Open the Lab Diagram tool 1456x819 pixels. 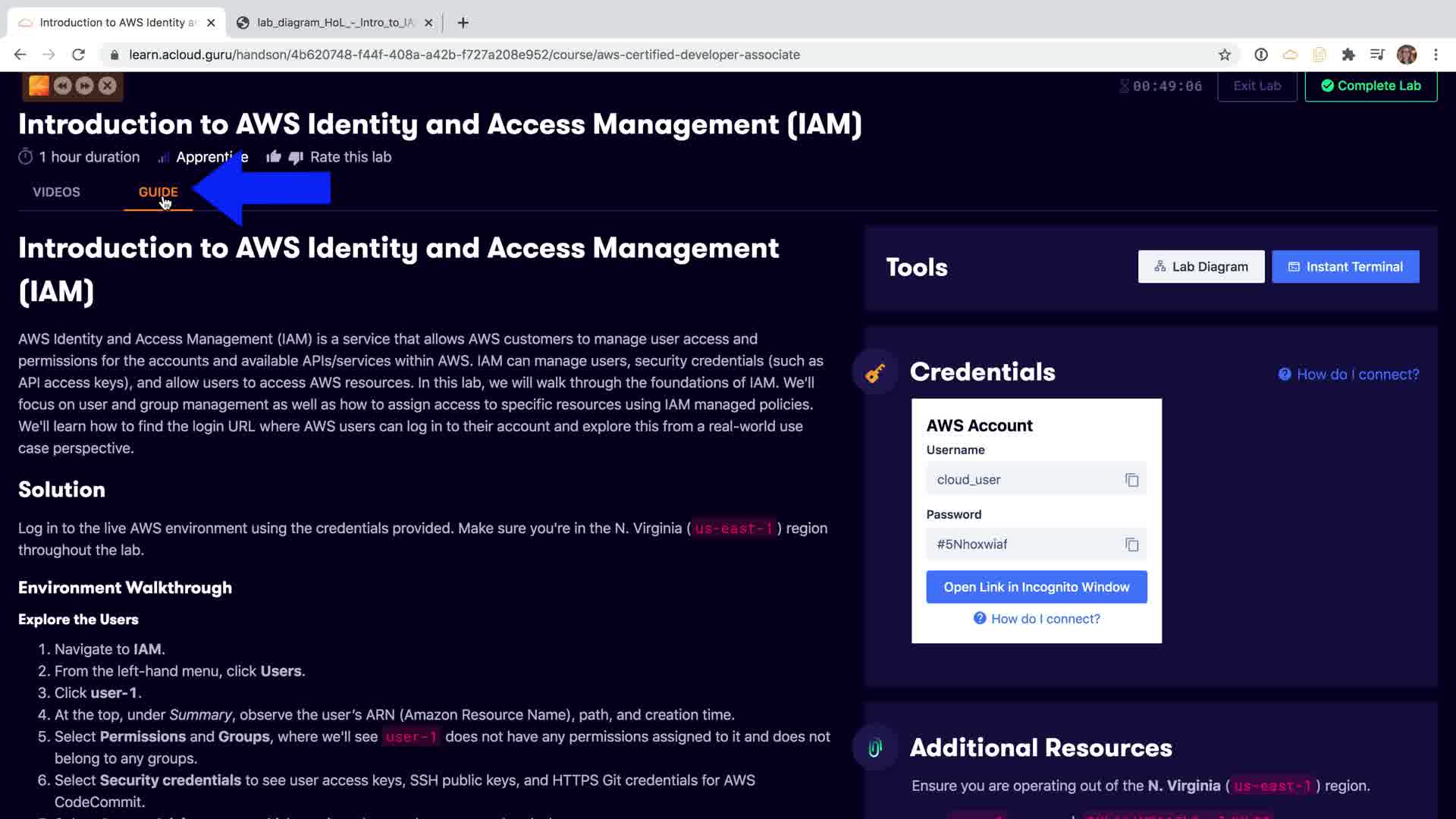(x=1200, y=267)
